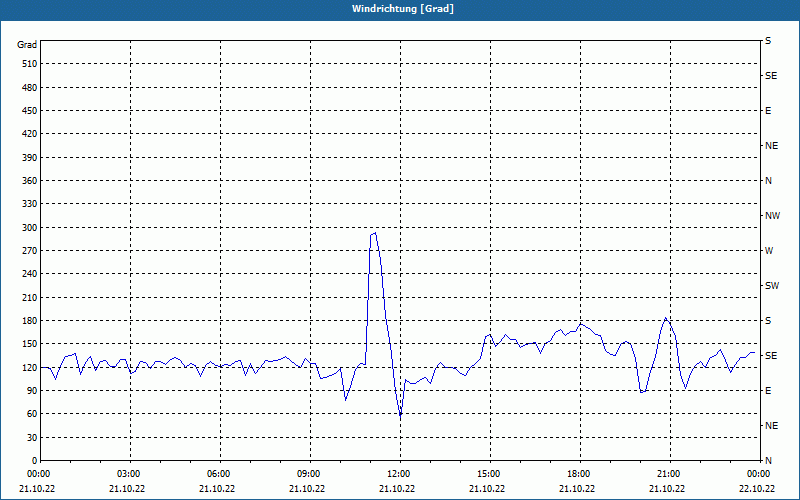
Task: Click the 18:00 time label on the x-axis
Action: click(580, 474)
